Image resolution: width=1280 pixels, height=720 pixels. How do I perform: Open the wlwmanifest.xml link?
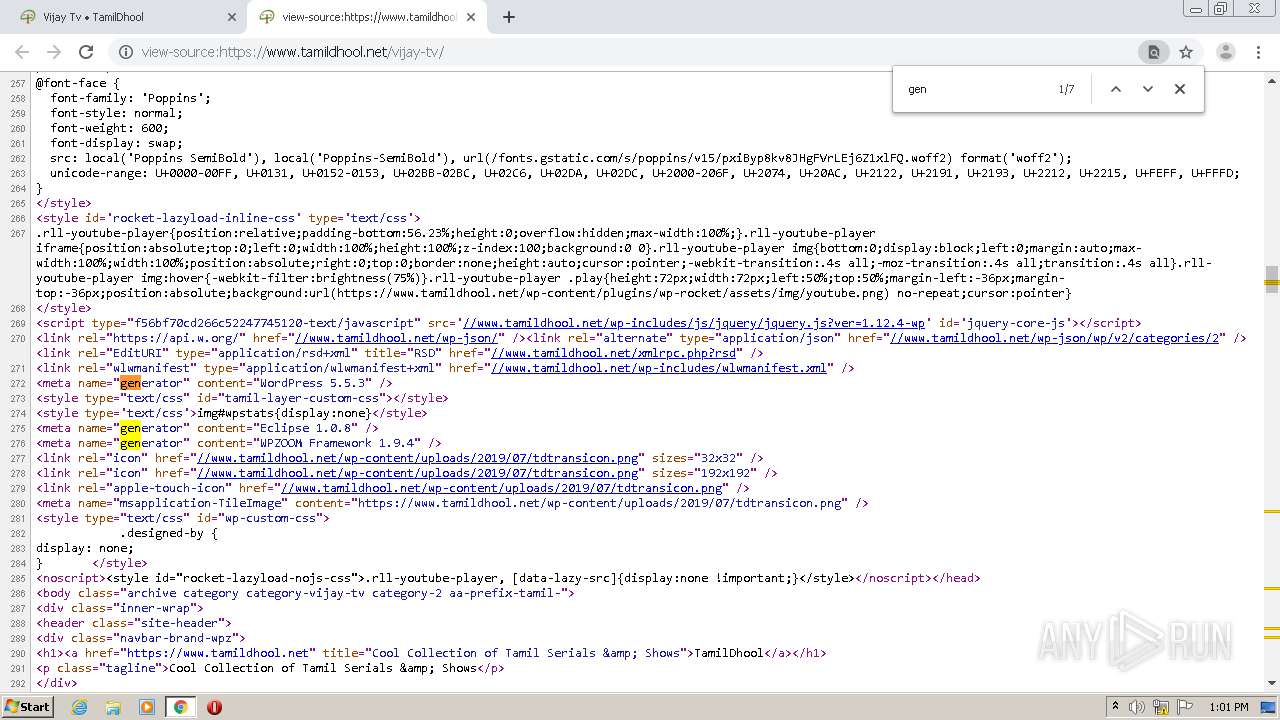[659, 368]
